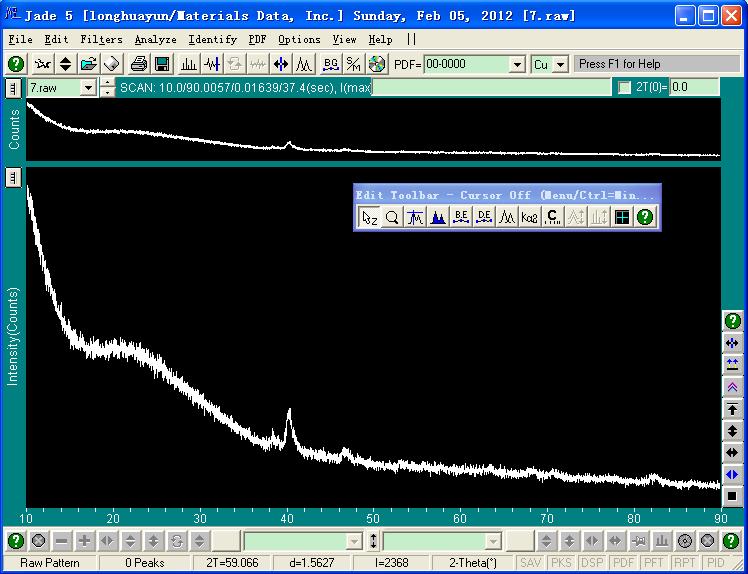Click the filled peak paint tool icon
The height and width of the screenshot is (574, 748).
coord(438,217)
